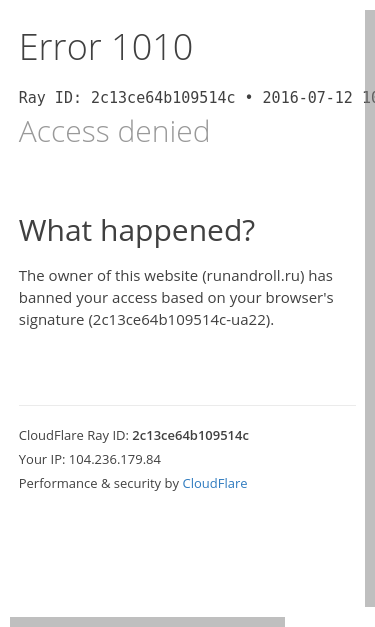
Task: Open the CloudFlare link
Action: pos(215,483)
